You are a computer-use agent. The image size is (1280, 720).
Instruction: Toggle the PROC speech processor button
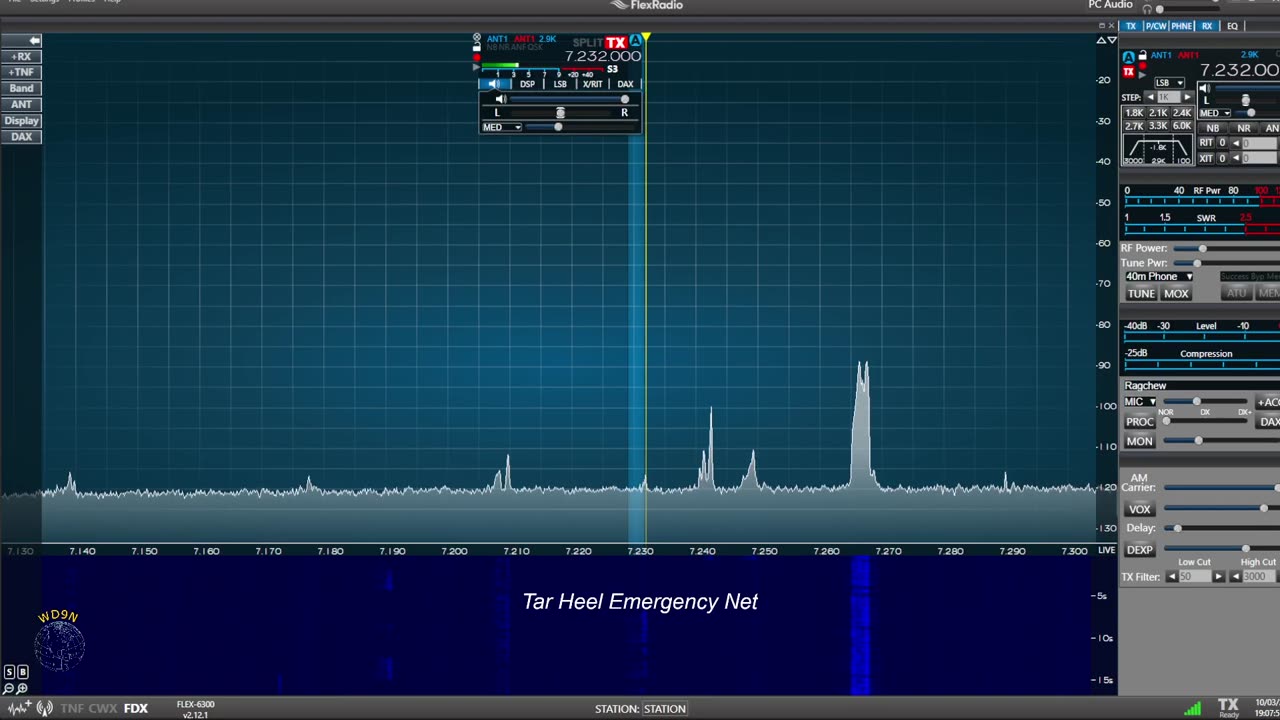pos(1140,422)
